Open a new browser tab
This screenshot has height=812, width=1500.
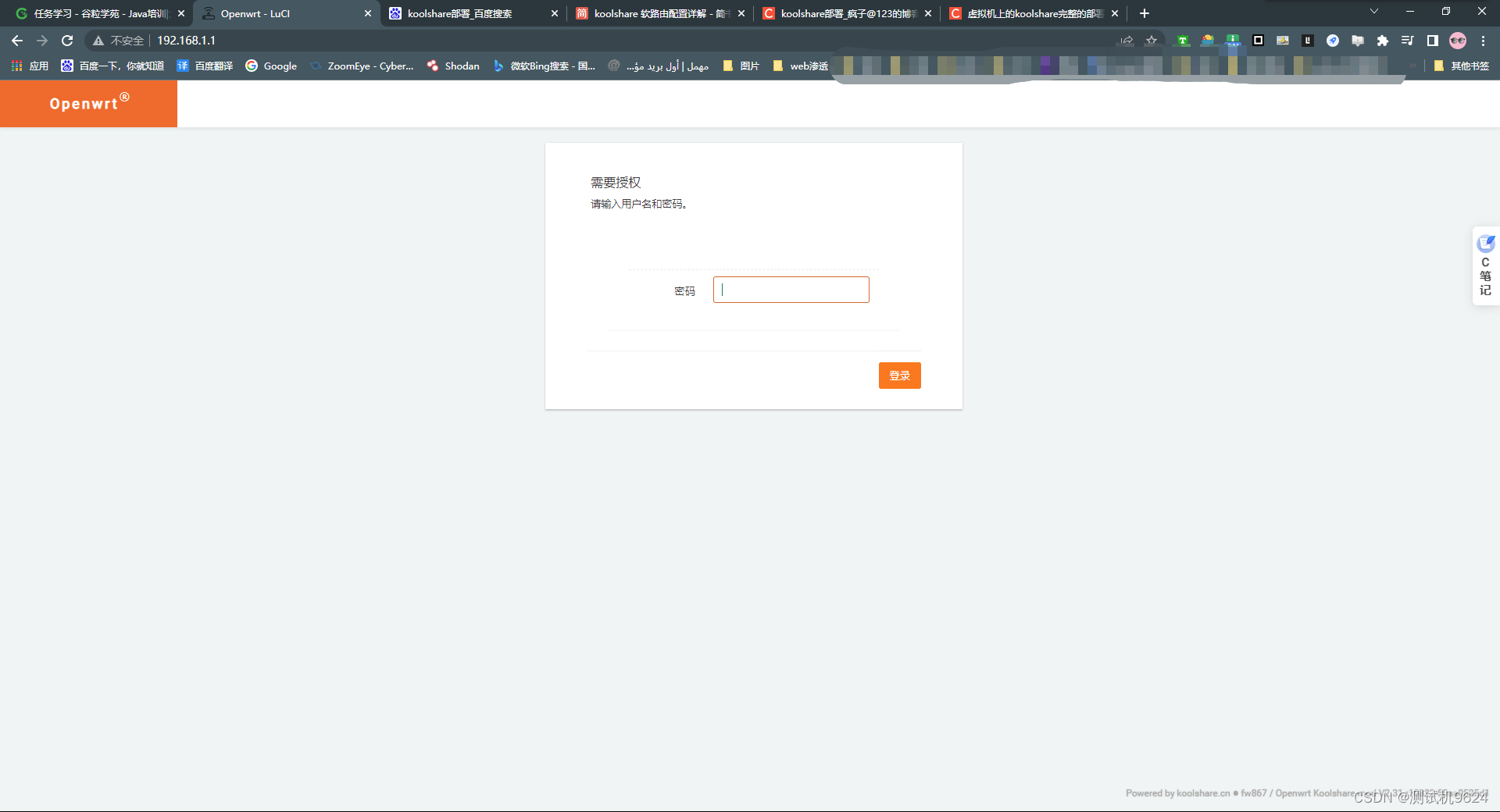1145,13
